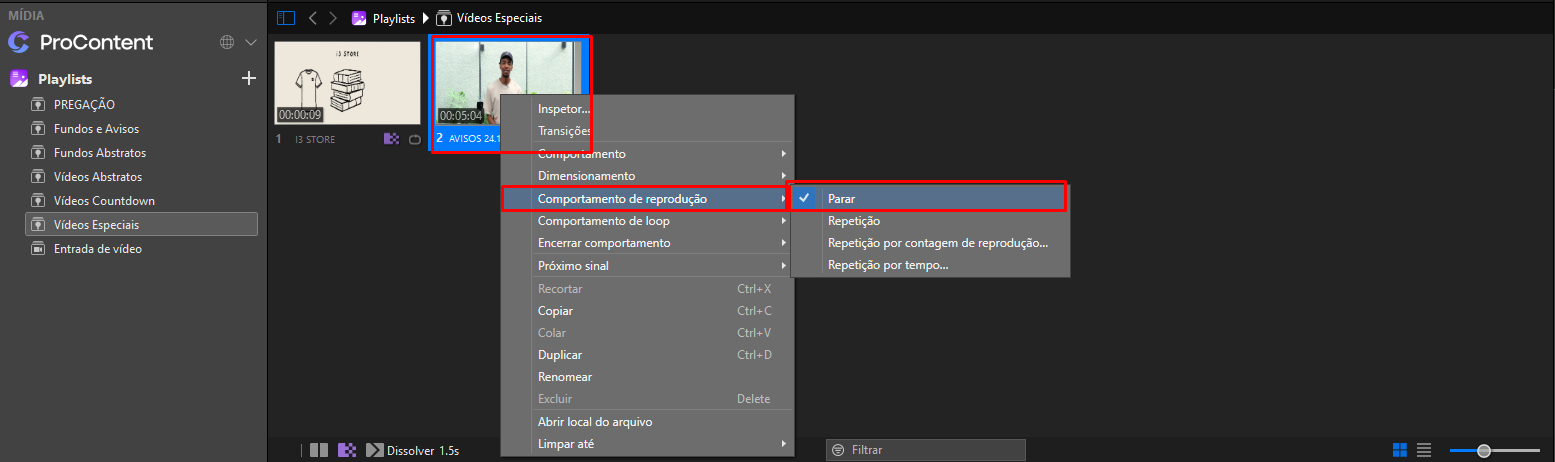Go forward with the right arrow
The height and width of the screenshot is (462, 1555).
[333, 18]
